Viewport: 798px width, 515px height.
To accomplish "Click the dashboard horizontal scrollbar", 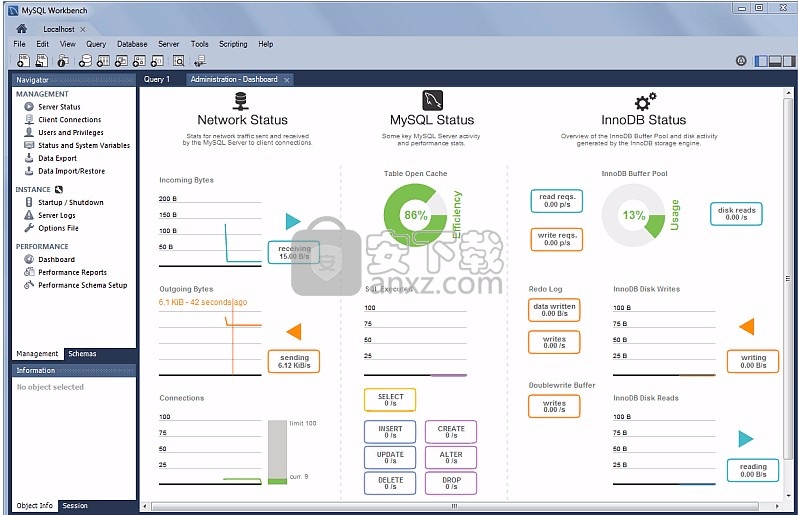I will coord(454,506).
